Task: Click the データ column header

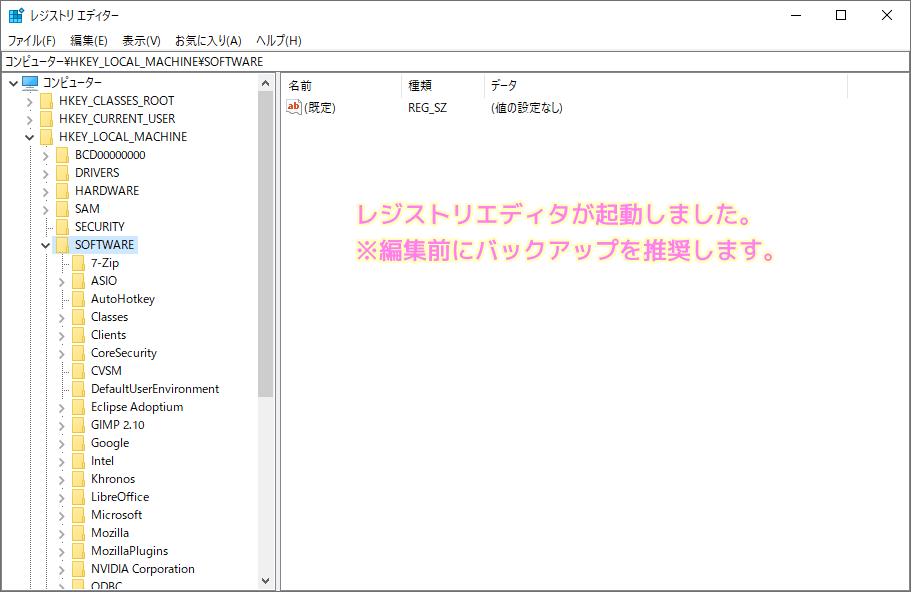Action: coord(505,85)
